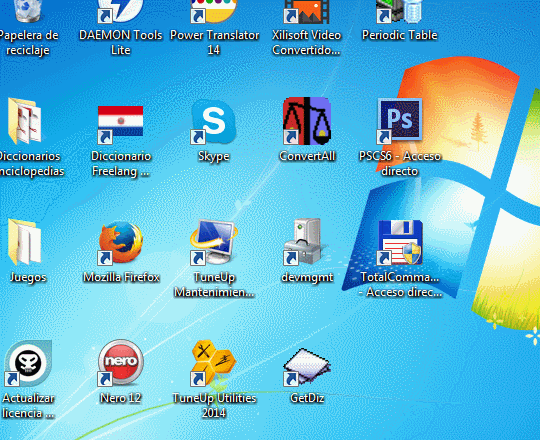Click the "Mozilla Firefox" label text

coord(121,277)
